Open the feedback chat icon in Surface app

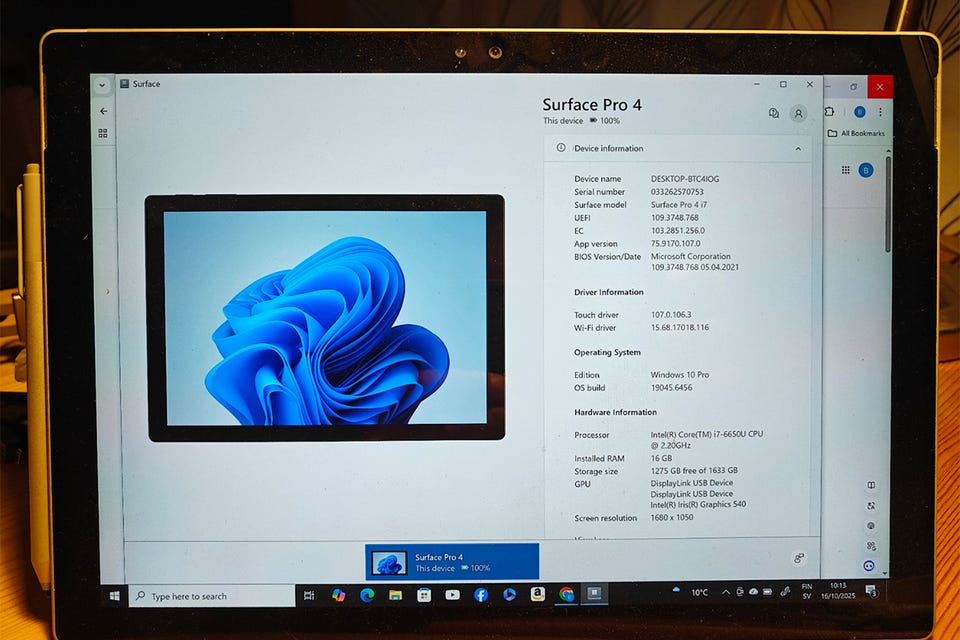(774, 113)
